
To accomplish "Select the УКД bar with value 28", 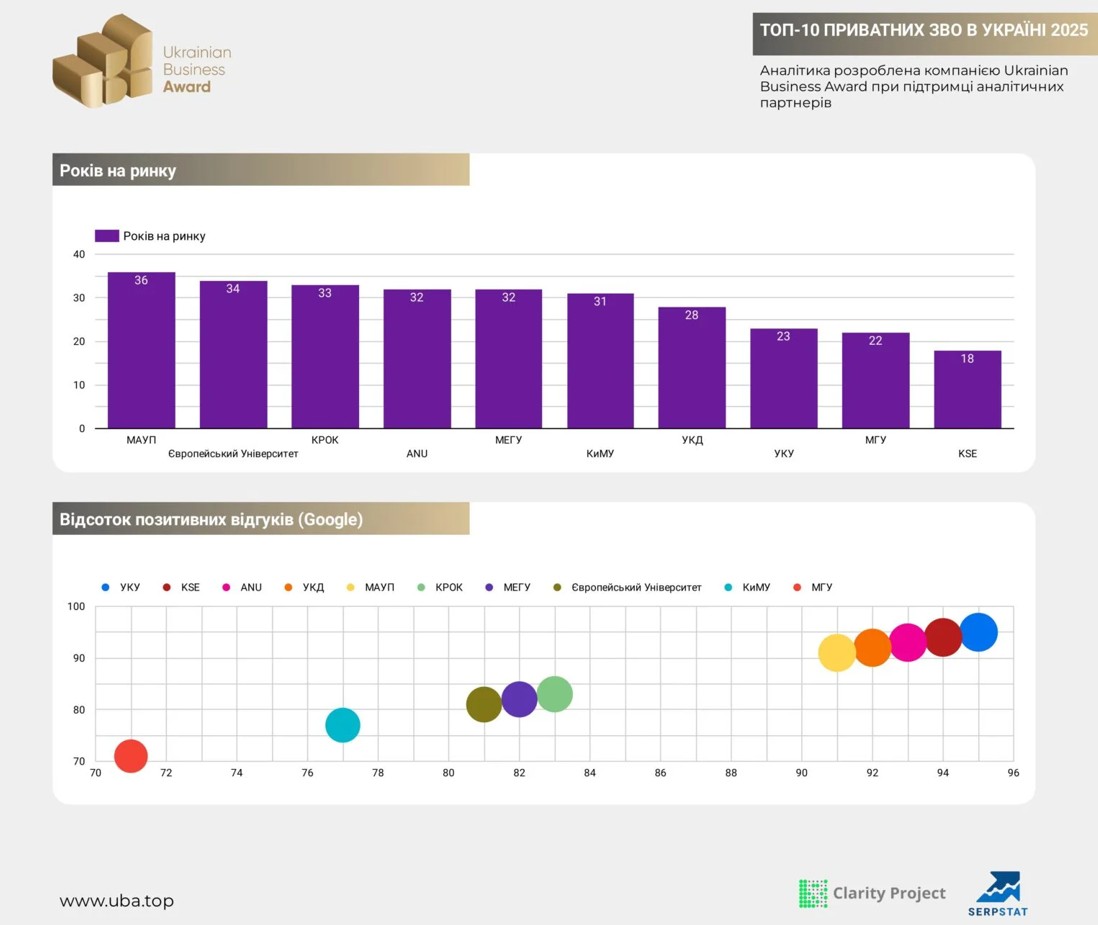I will pyautogui.click(x=691, y=367).
